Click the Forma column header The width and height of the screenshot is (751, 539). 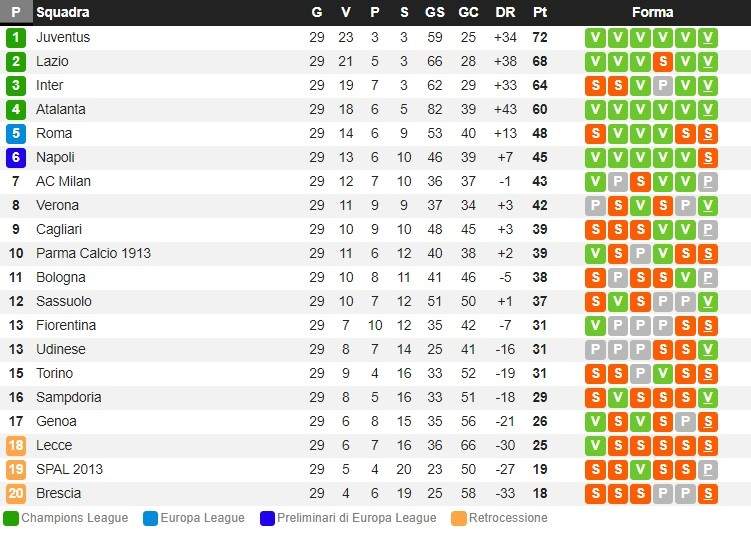tap(652, 12)
